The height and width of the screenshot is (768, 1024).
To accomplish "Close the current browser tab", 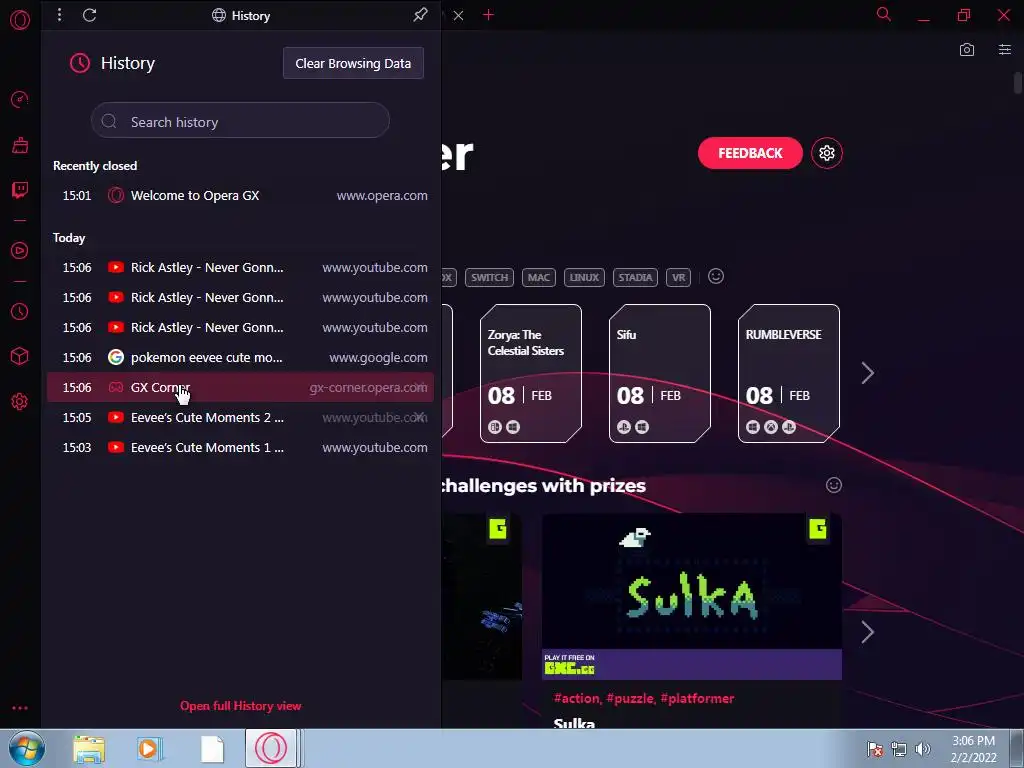I will click(x=458, y=15).
